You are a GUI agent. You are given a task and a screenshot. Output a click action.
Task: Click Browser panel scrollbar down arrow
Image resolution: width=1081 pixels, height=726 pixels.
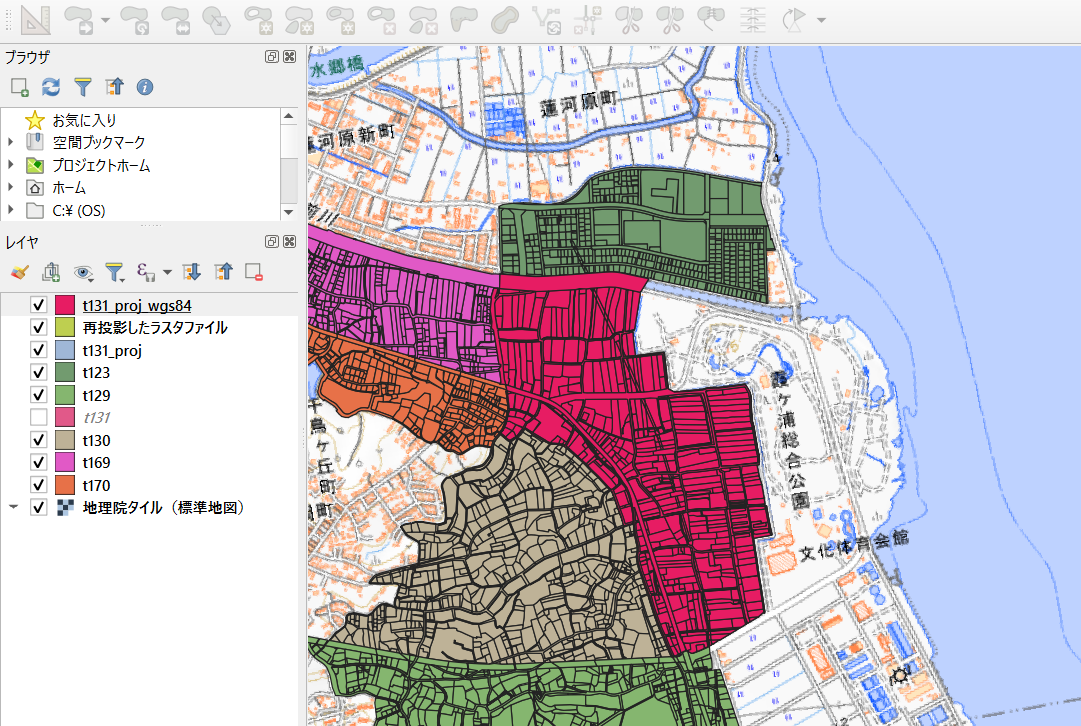point(289,212)
